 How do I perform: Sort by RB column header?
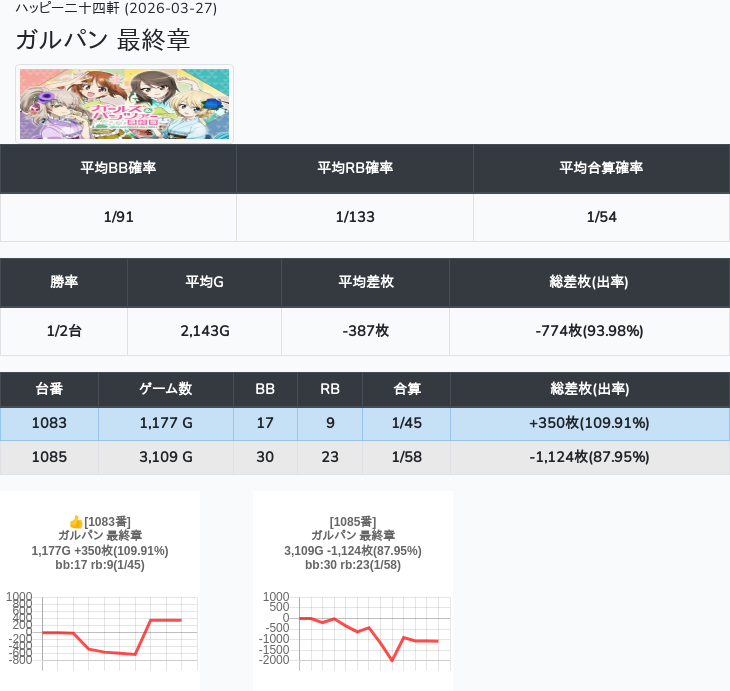tap(329, 389)
